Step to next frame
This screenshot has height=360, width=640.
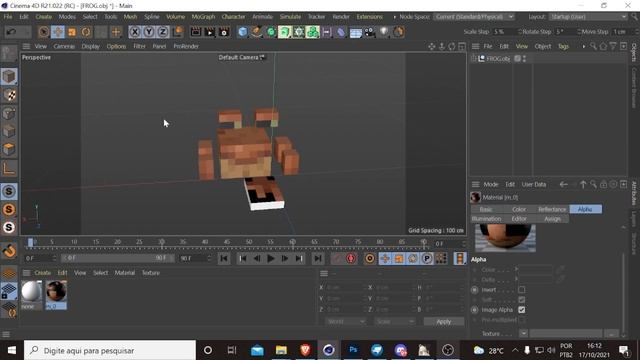(x=284, y=258)
